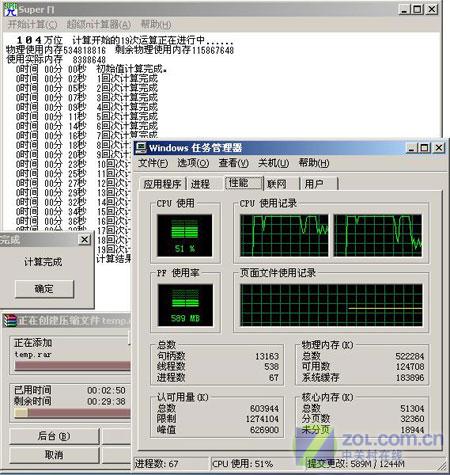Screen dimensions: 450x475
Task: Click 已用时间 value 00:02:50
Action: (x=106, y=390)
